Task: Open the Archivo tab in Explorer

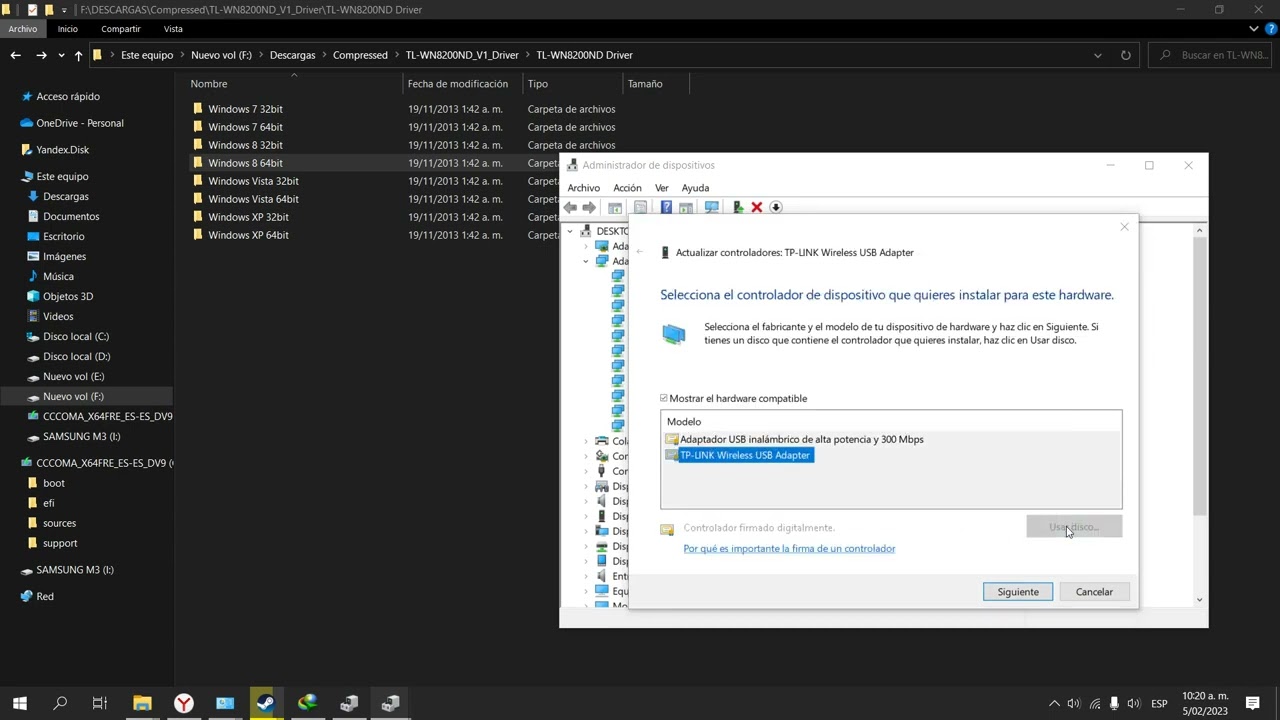Action: click(x=22, y=29)
